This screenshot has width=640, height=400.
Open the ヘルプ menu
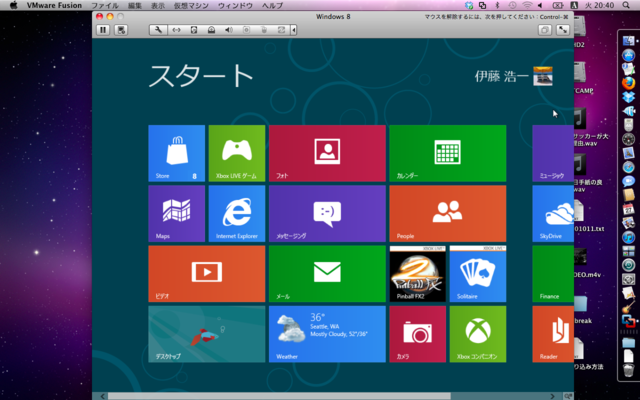pyautogui.click(x=272, y=5)
